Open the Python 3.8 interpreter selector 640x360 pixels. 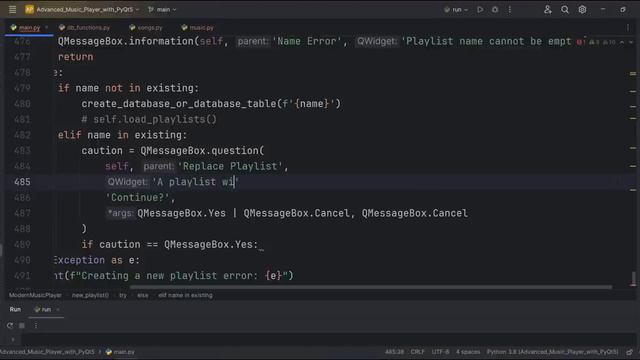pyautogui.click(x=552, y=352)
